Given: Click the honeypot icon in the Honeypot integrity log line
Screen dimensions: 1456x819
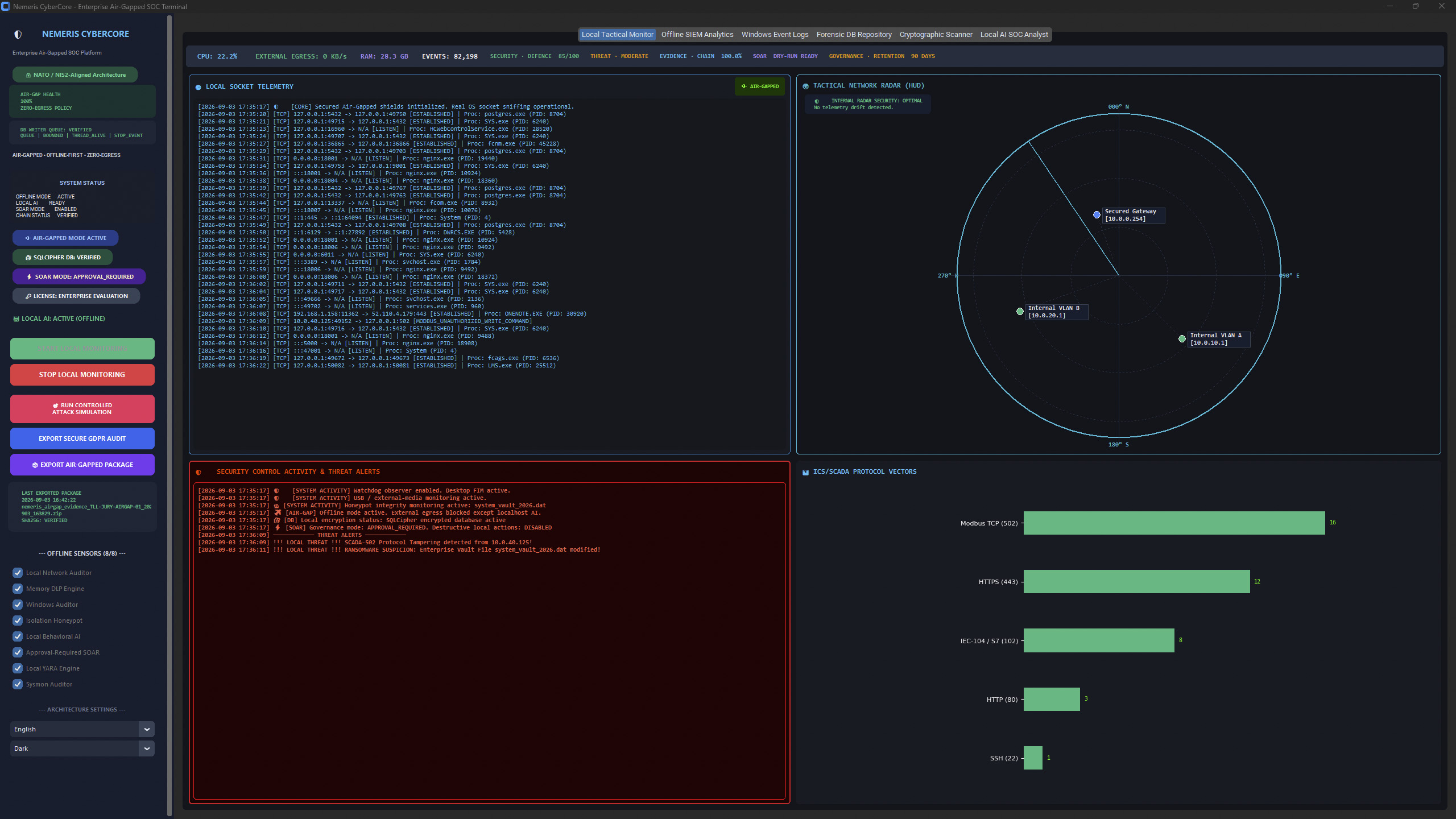Looking at the screenshot, I should (277, 506).
